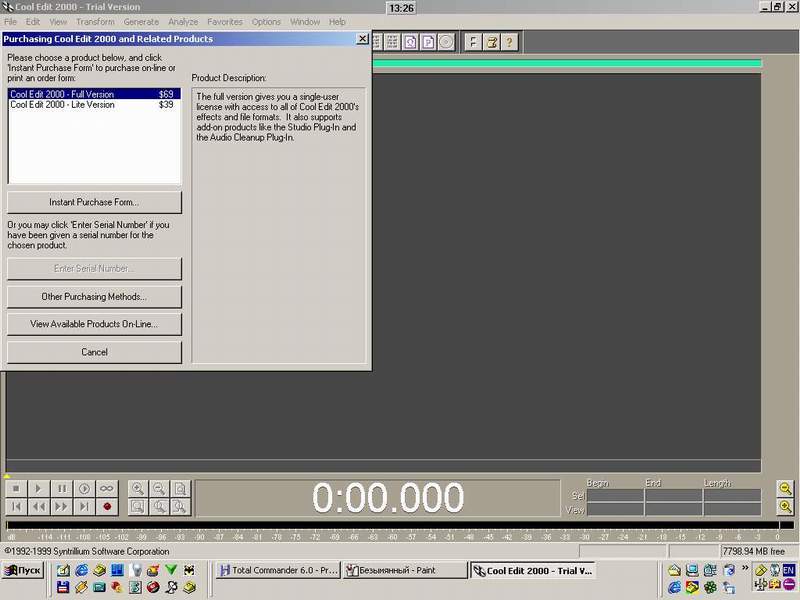Click the CD disc toolbar icon
Viewport: 800px width, 600px height.
(446, 42)
